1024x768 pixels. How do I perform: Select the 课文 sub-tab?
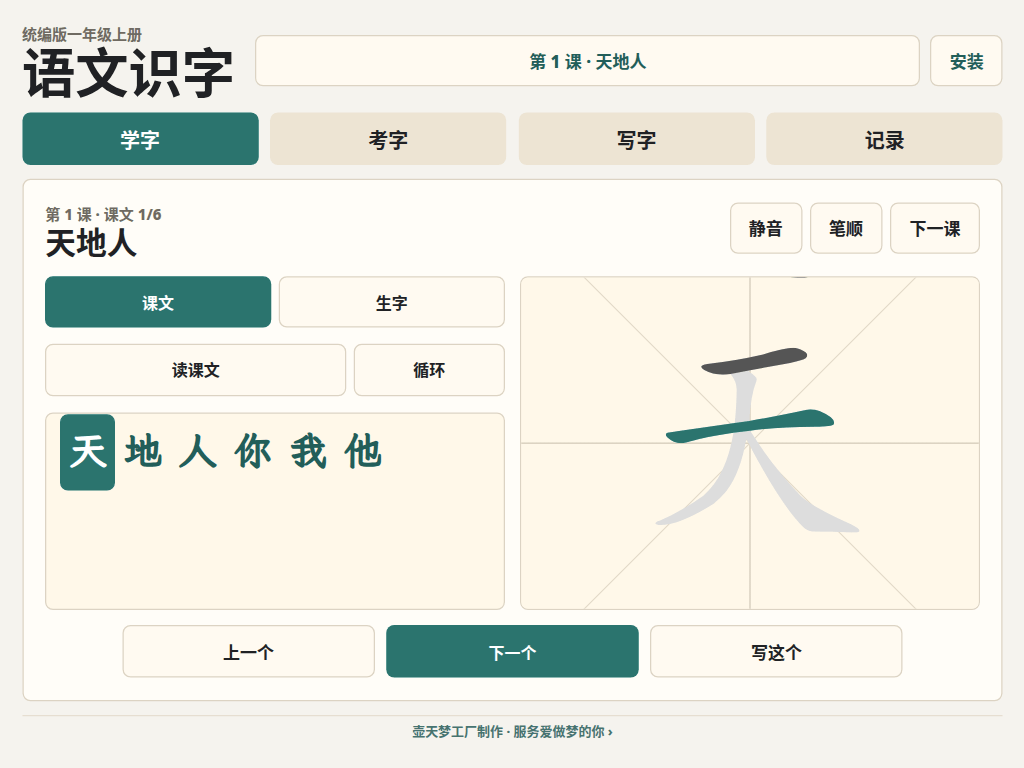[x=158, y=302]
